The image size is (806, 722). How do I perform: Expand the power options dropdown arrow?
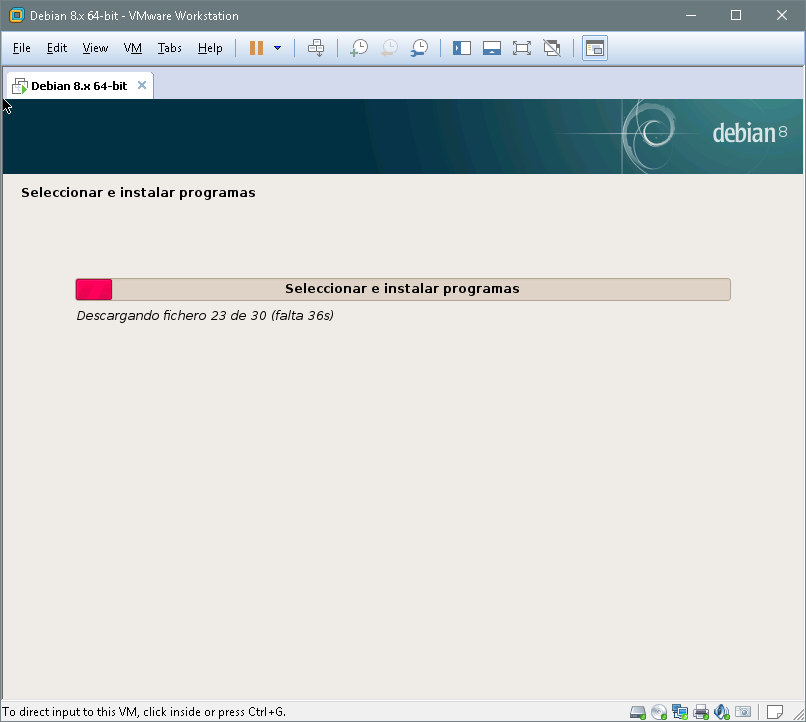coord(277,48)
